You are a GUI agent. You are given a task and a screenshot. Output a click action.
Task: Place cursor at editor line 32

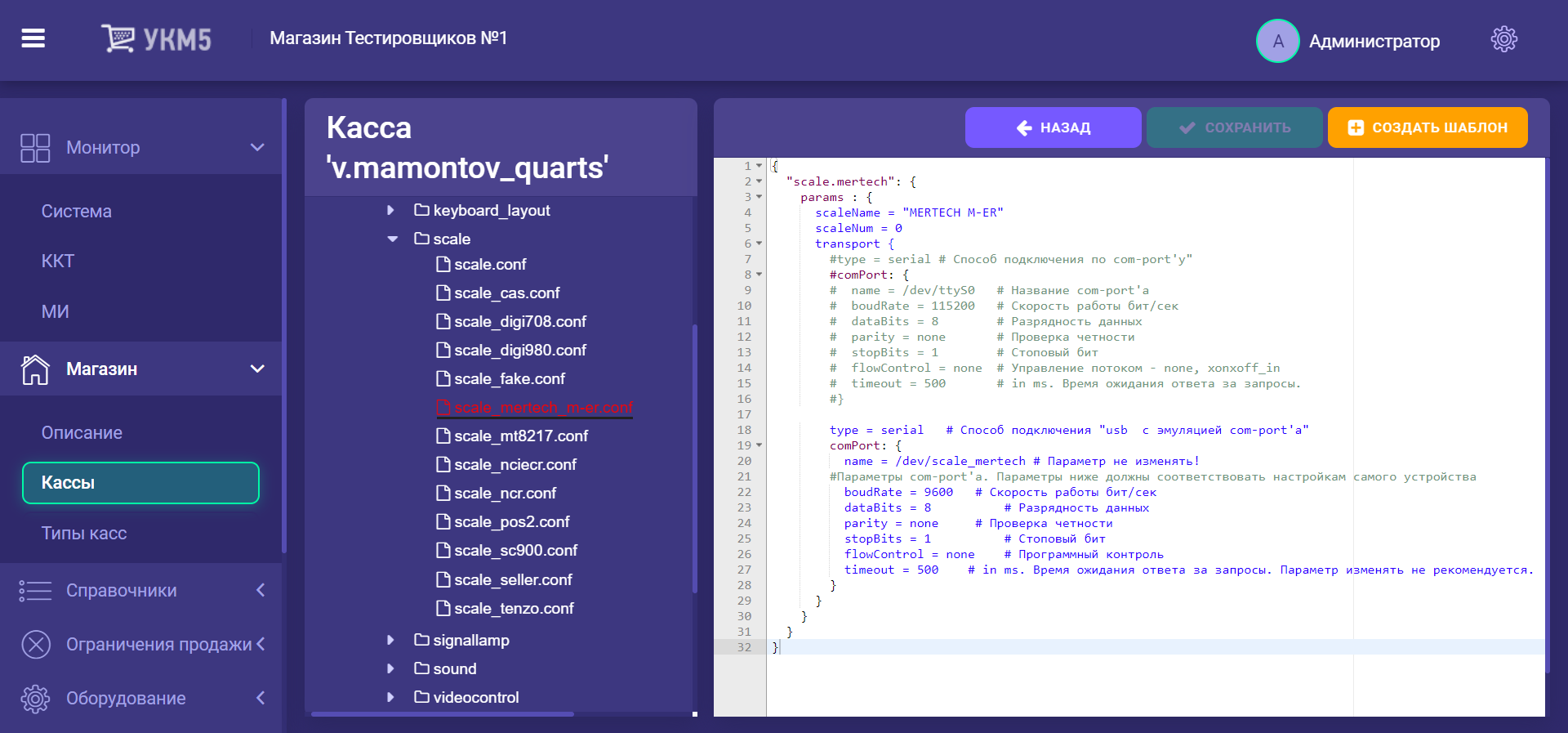(x=1155, y=647)
